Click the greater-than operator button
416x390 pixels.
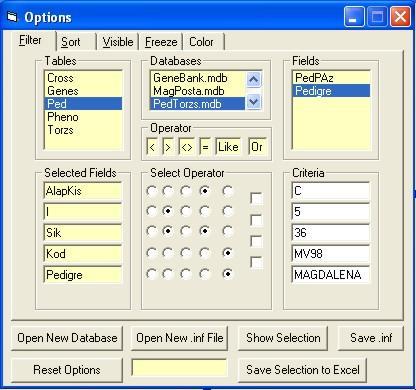(168, 147)
